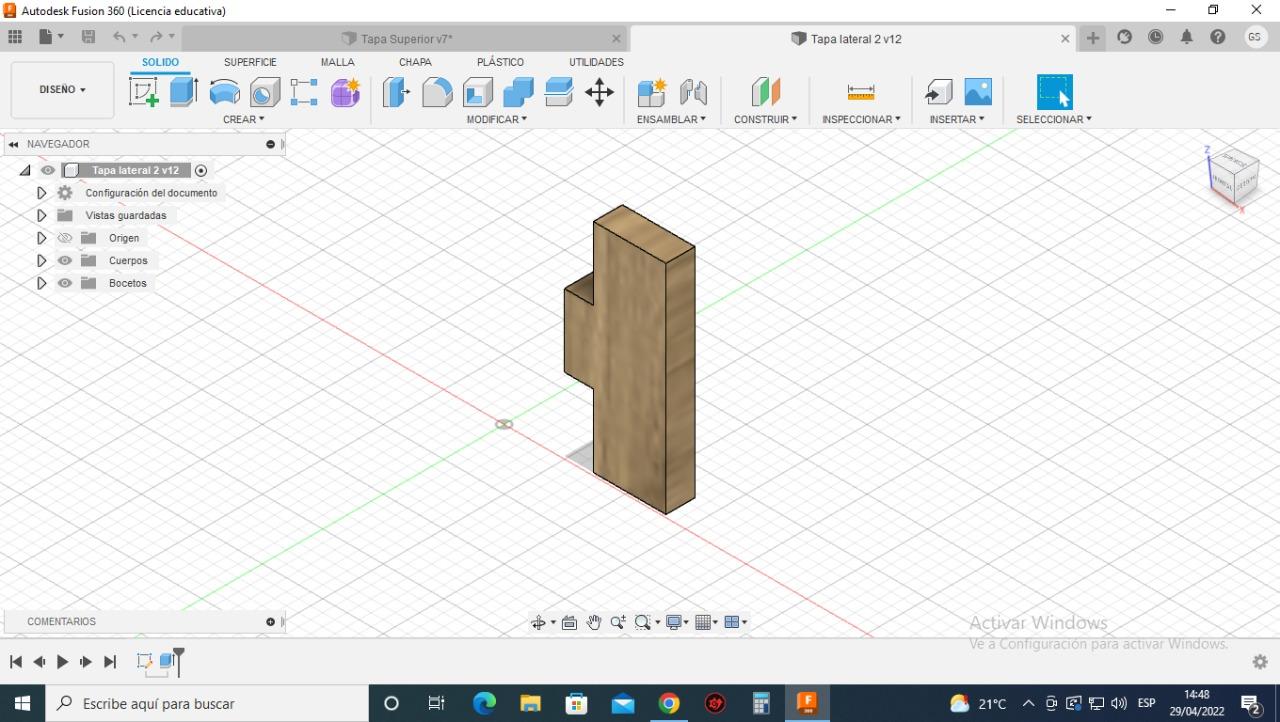1280x722 pixels.
Task: Open the Job Status clock icon
Action: (1155, 37)
